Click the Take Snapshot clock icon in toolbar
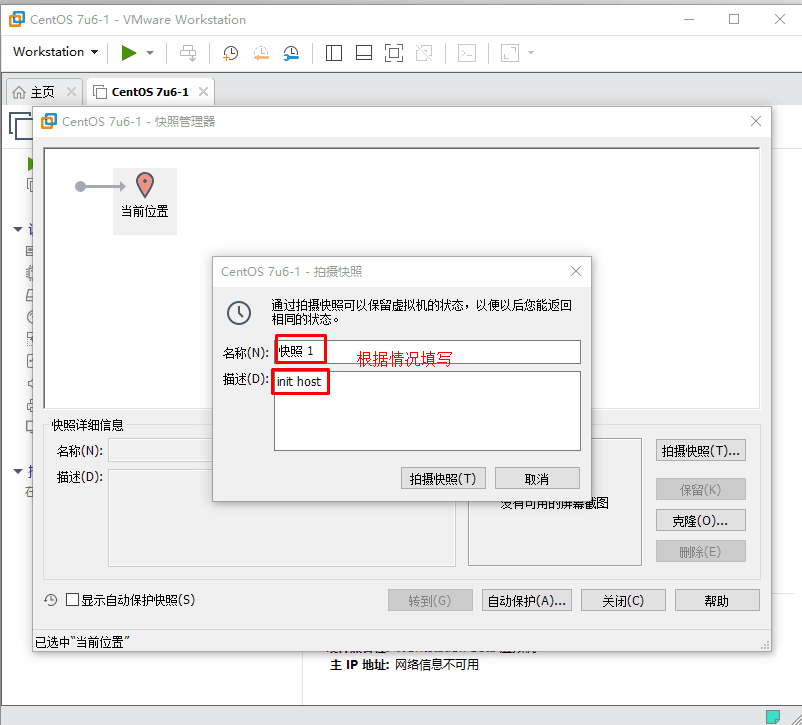Viewport: 802px width, 725px height. 230,53
